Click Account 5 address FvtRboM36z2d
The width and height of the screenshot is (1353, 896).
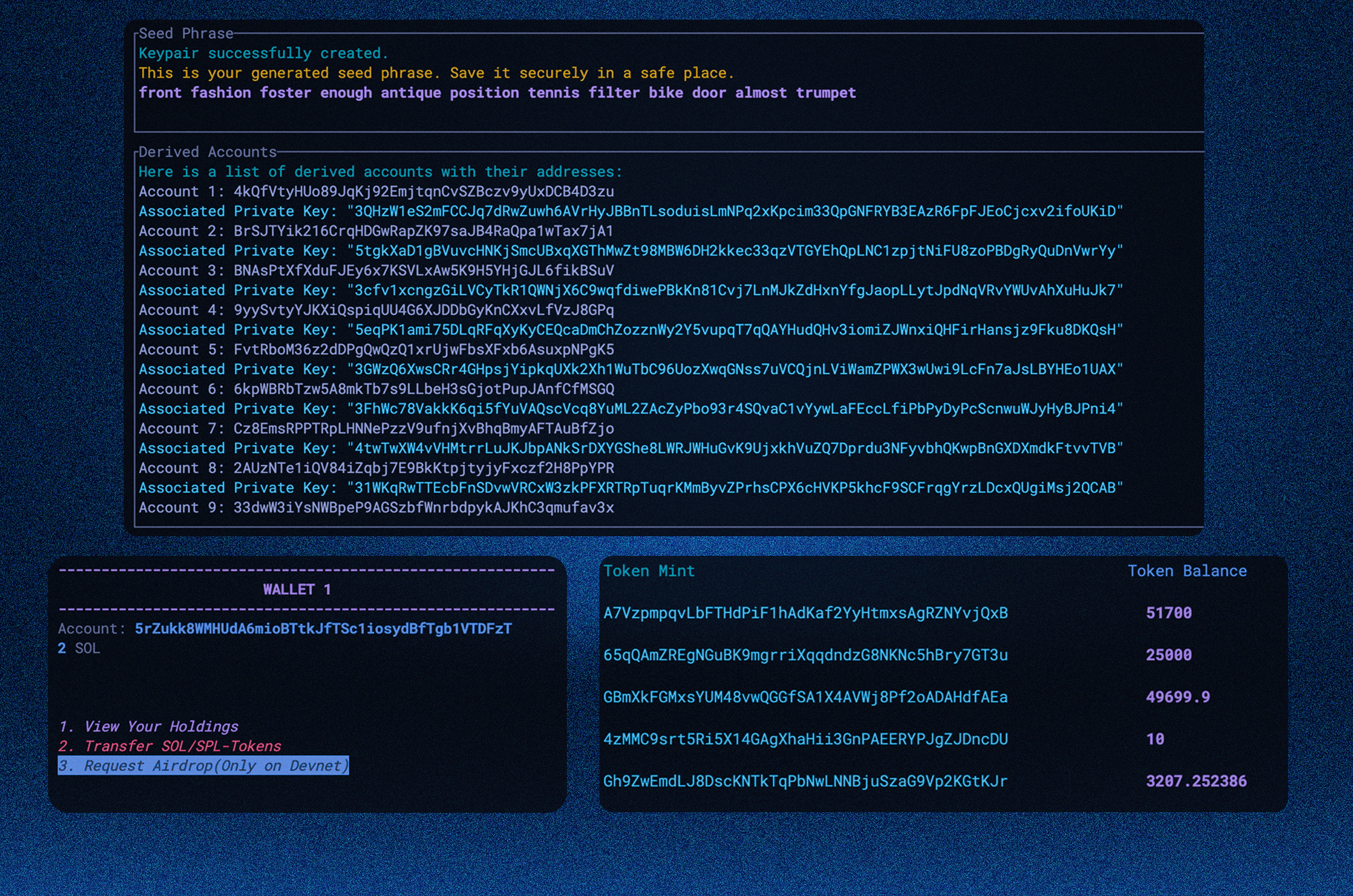(x=423, y=350)
